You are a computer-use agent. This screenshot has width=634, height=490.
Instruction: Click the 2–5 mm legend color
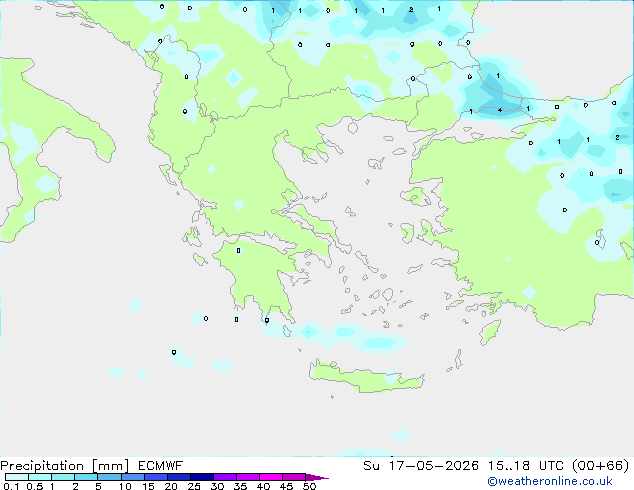point(86,477)
